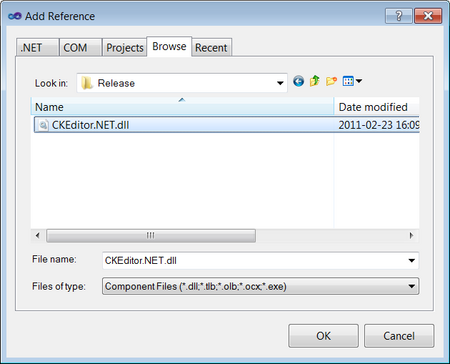This screenshot has height=364, width=450.
Task: Click the horizontal scrollbar thumb
Action: tap(151, 236)
